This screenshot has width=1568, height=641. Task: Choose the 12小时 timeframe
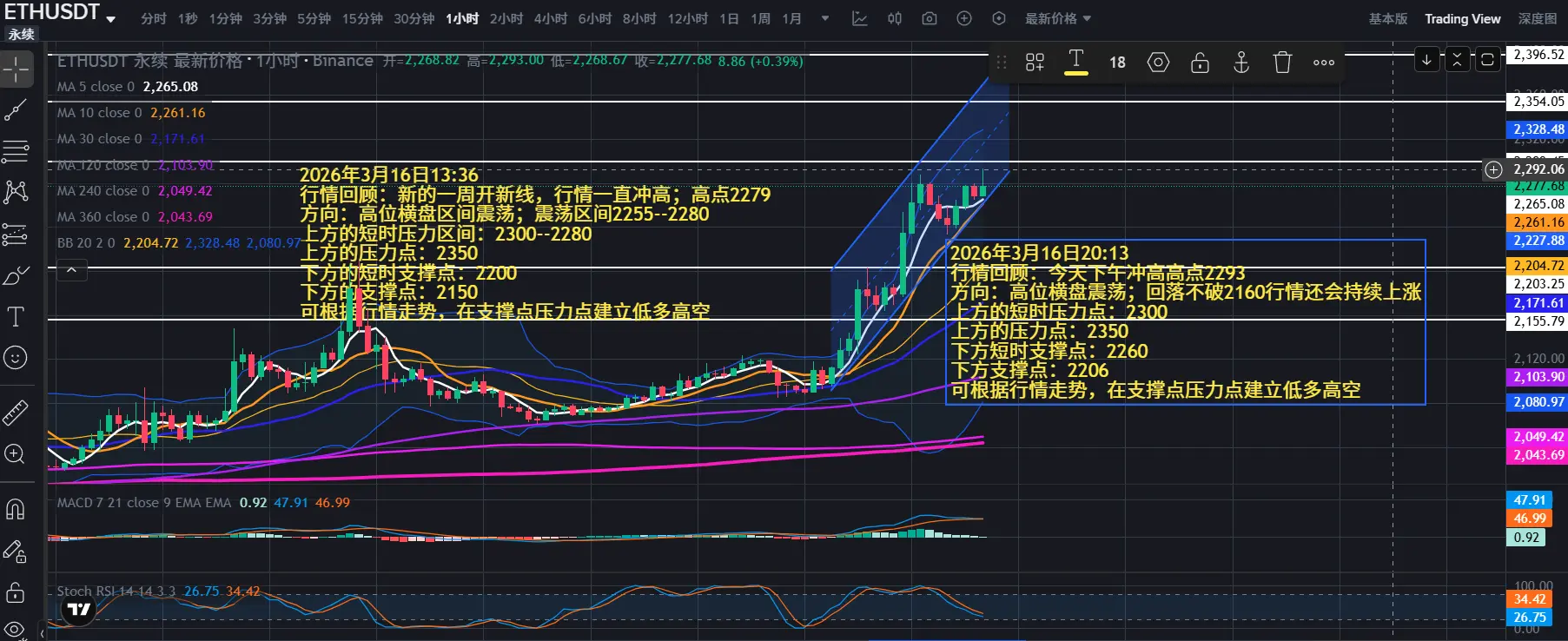[688, 18]
